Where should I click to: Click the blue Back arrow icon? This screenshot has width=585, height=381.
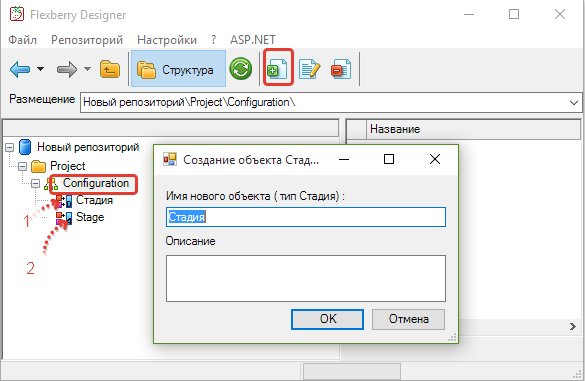click(20, 69)
